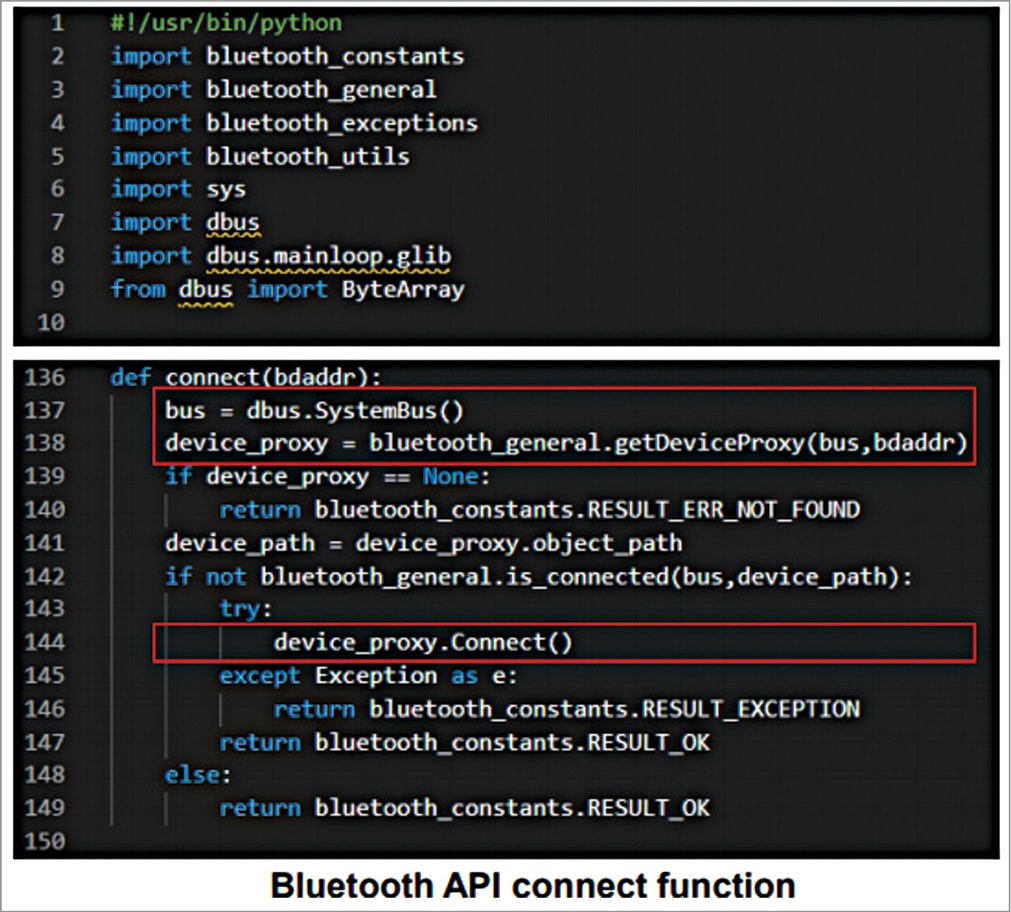Click line number 150 in the gutter

tap(44, 841)
